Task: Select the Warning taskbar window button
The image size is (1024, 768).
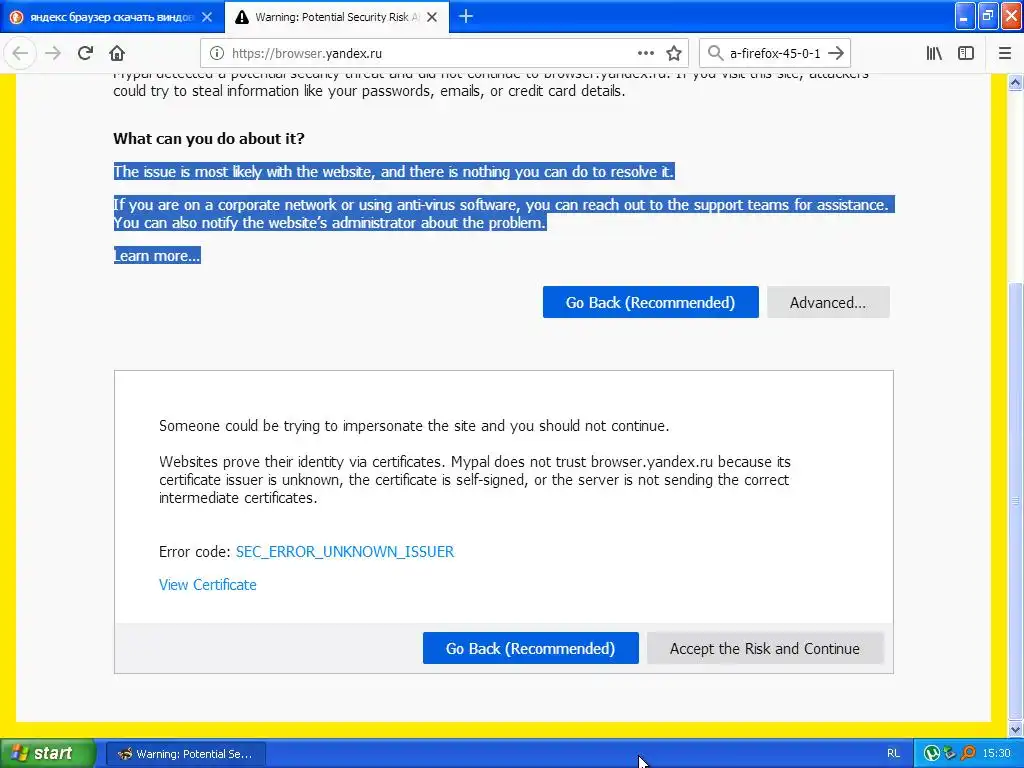Action: coord(185,754)
